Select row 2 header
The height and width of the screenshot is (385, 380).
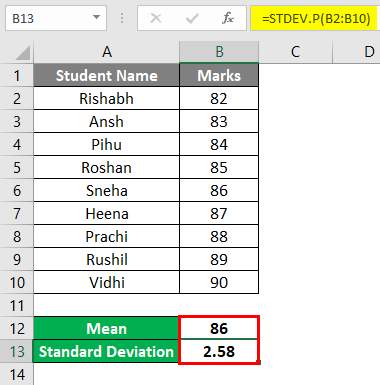pos(17,99)
